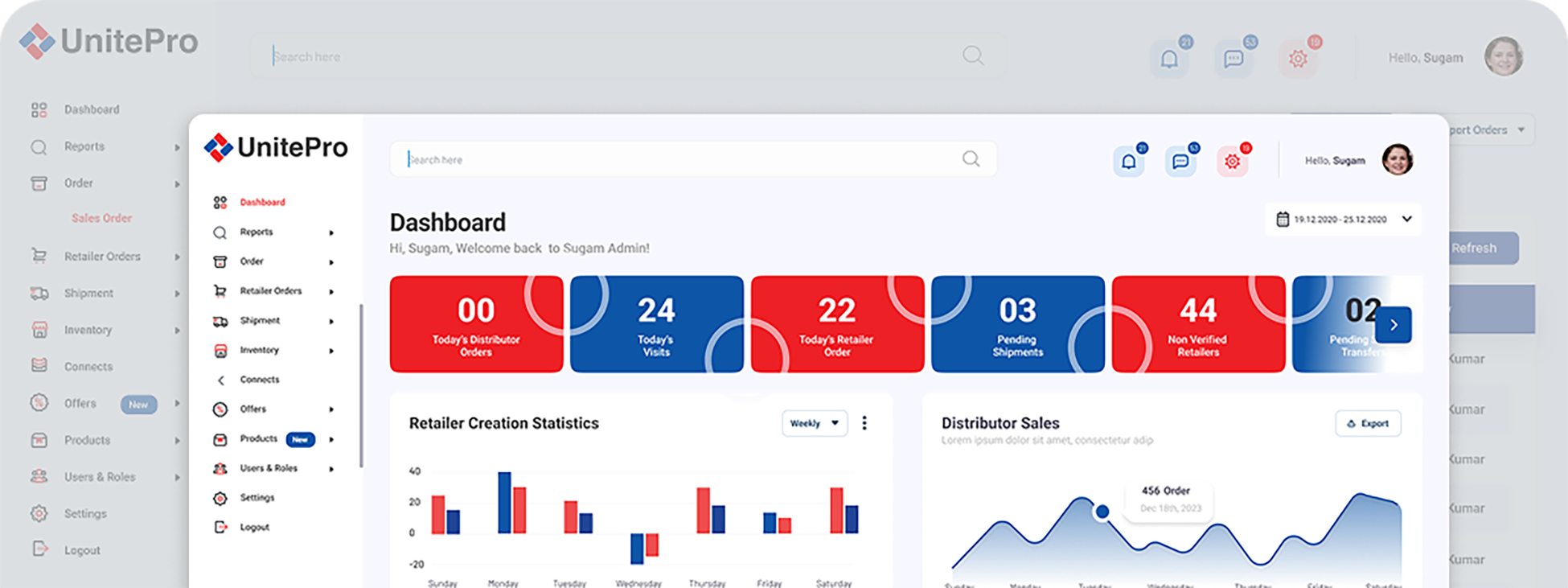Click Sugam's profile avatar in foreground header
The width and height of the screenshot is (1568, 588).
click(x=1398, y=159)
